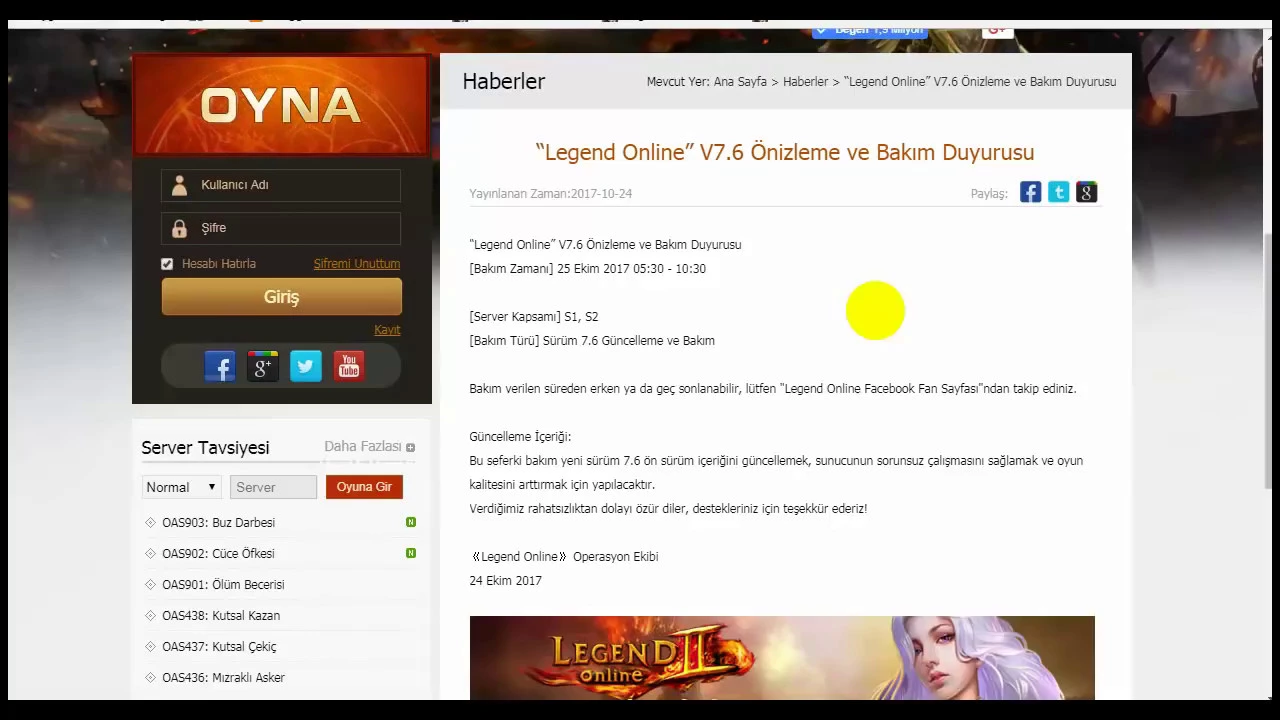Focus the Şifre password field
Screen dimensions: 1280x720
tap(281, 228)
